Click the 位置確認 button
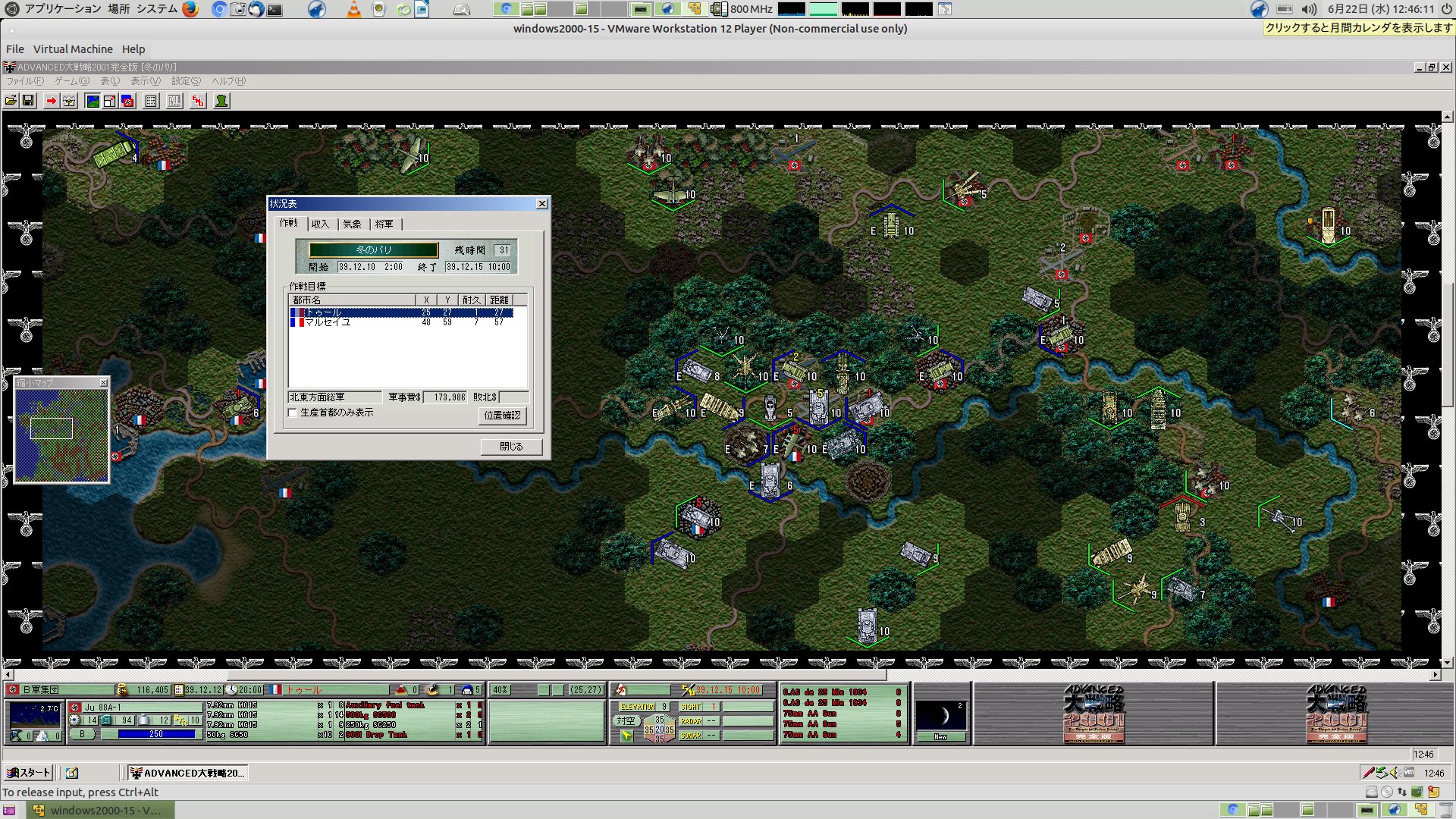This screenshot has height=819, width=1456. 503,416
